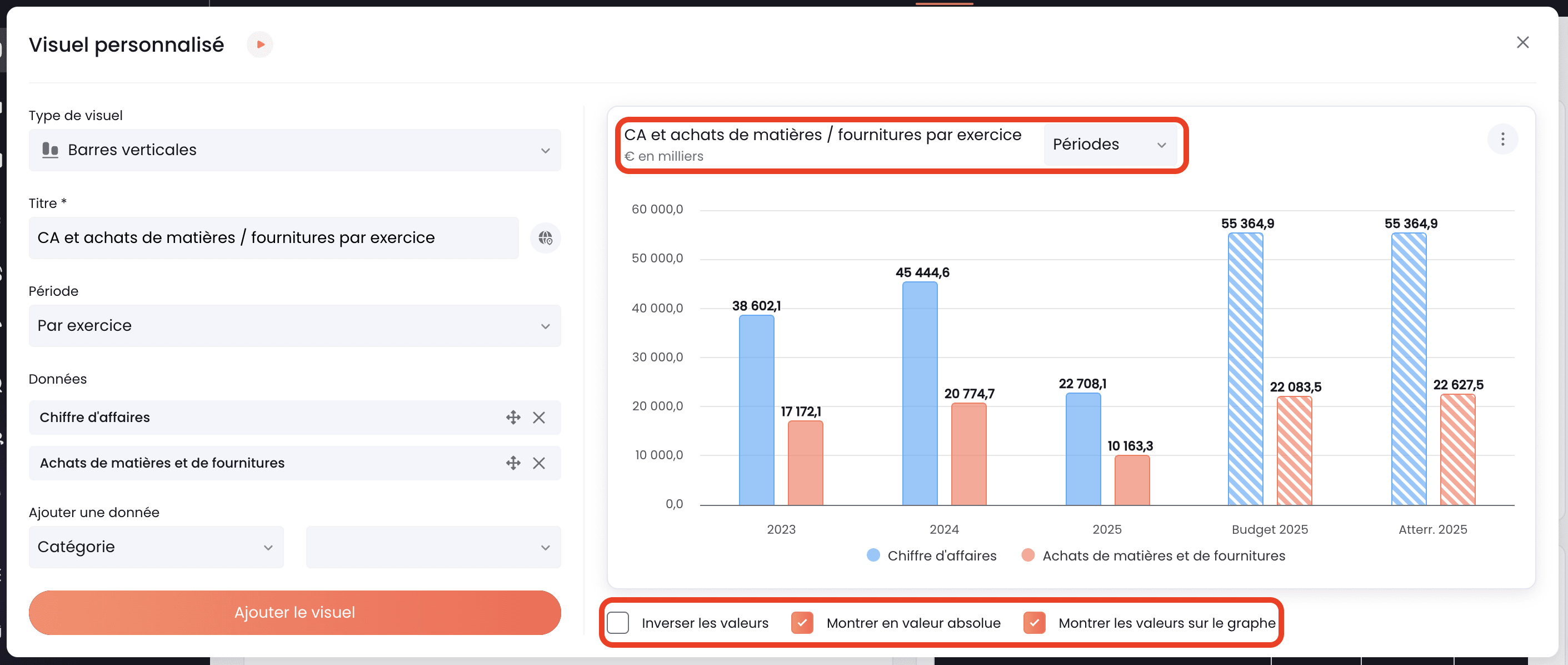
Task: Click the Atterr. 2025 hatched red bar
Action: 1457,449
